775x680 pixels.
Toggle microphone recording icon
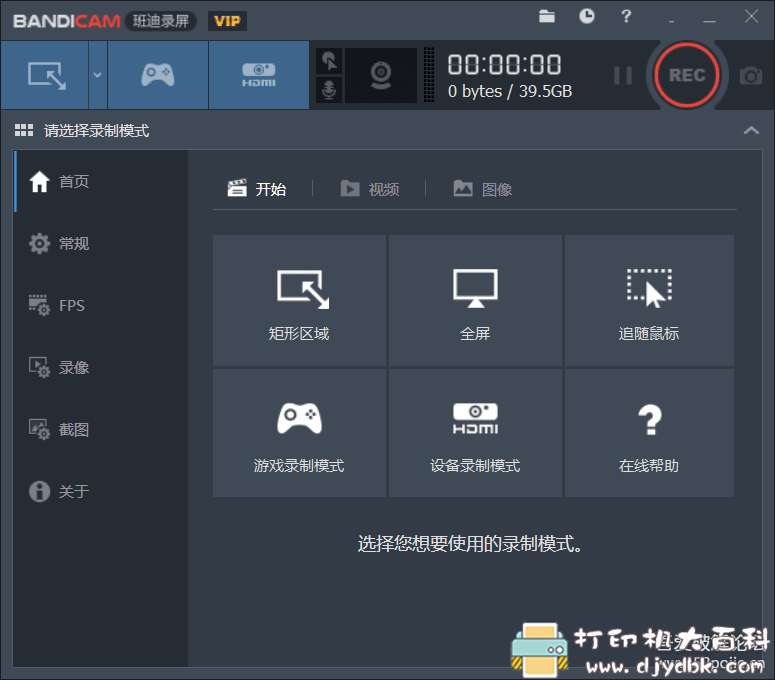329,90
